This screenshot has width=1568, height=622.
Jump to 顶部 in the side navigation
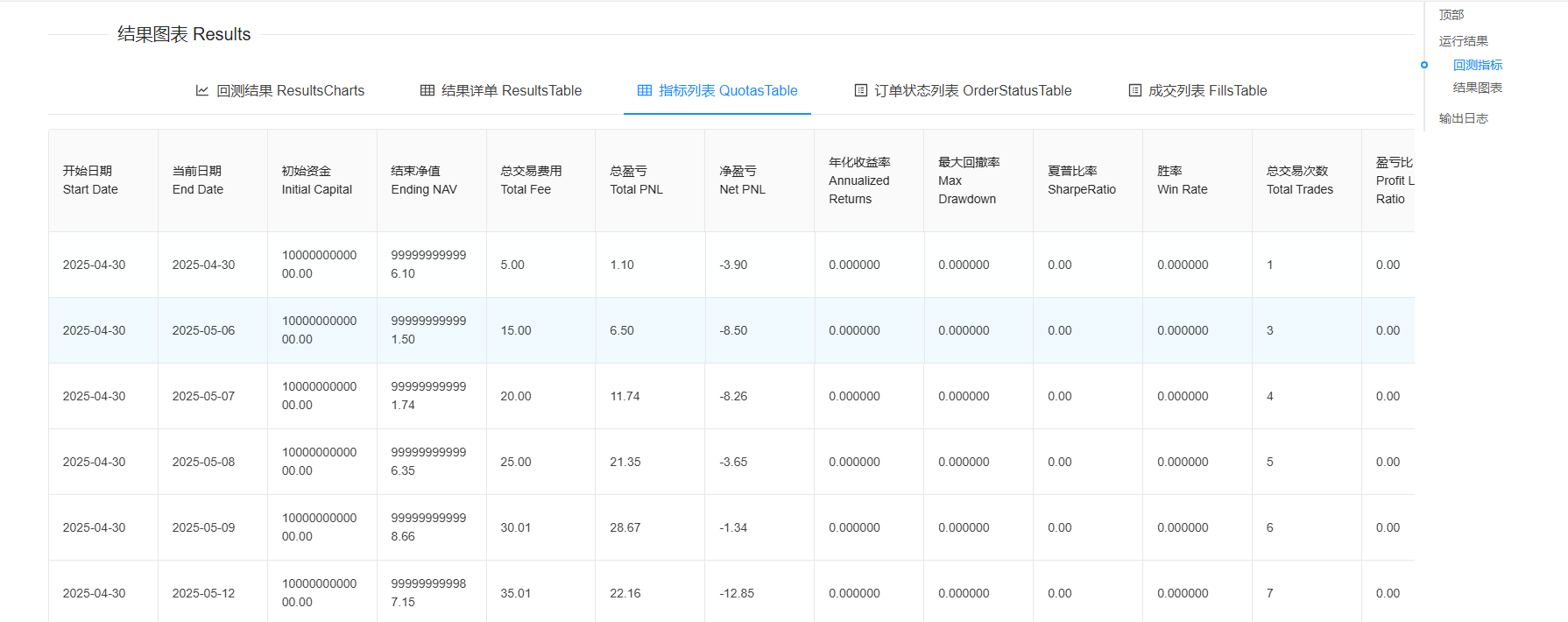tap(1451, 15)
